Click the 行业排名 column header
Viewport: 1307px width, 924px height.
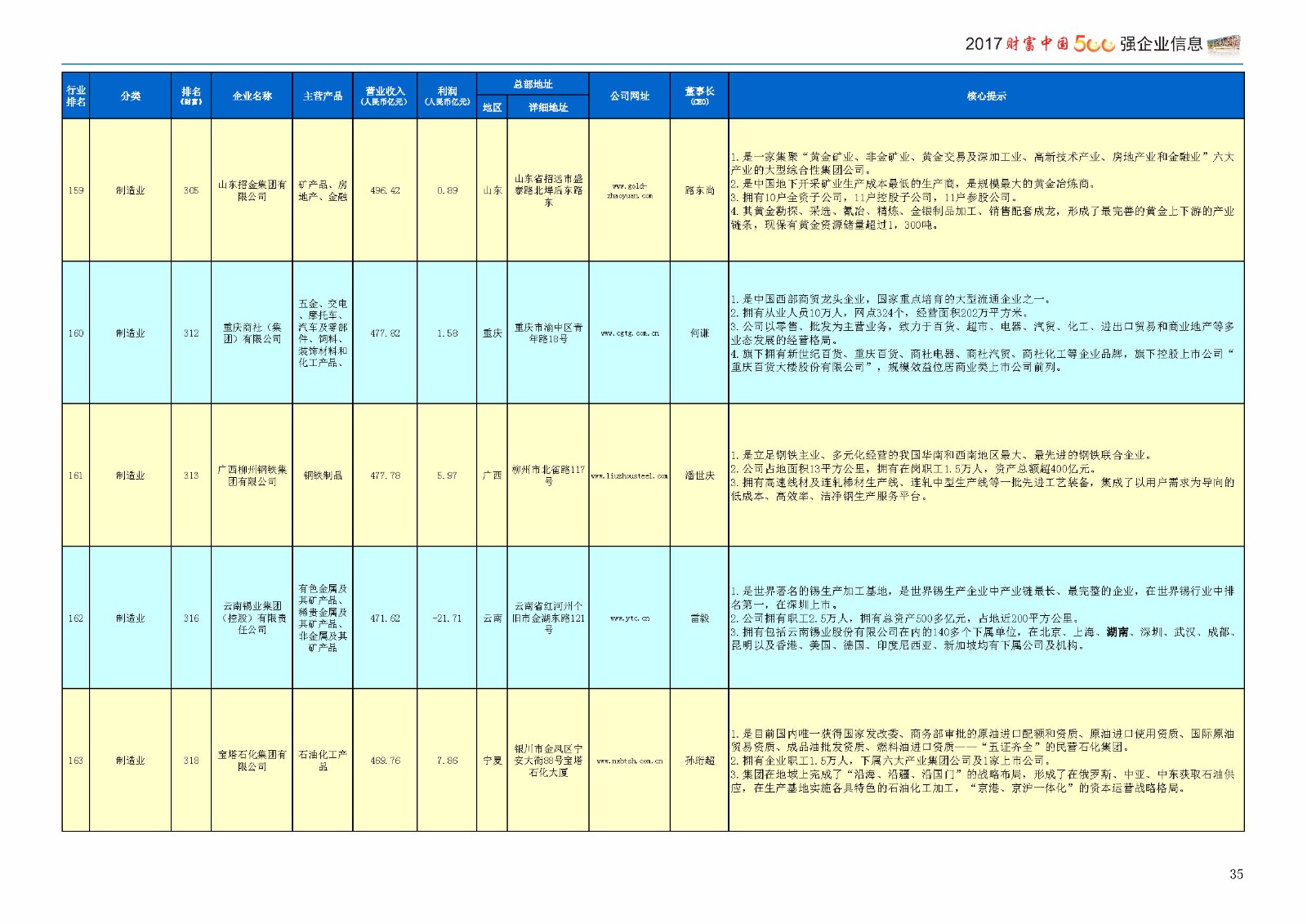tap(76, 96)
